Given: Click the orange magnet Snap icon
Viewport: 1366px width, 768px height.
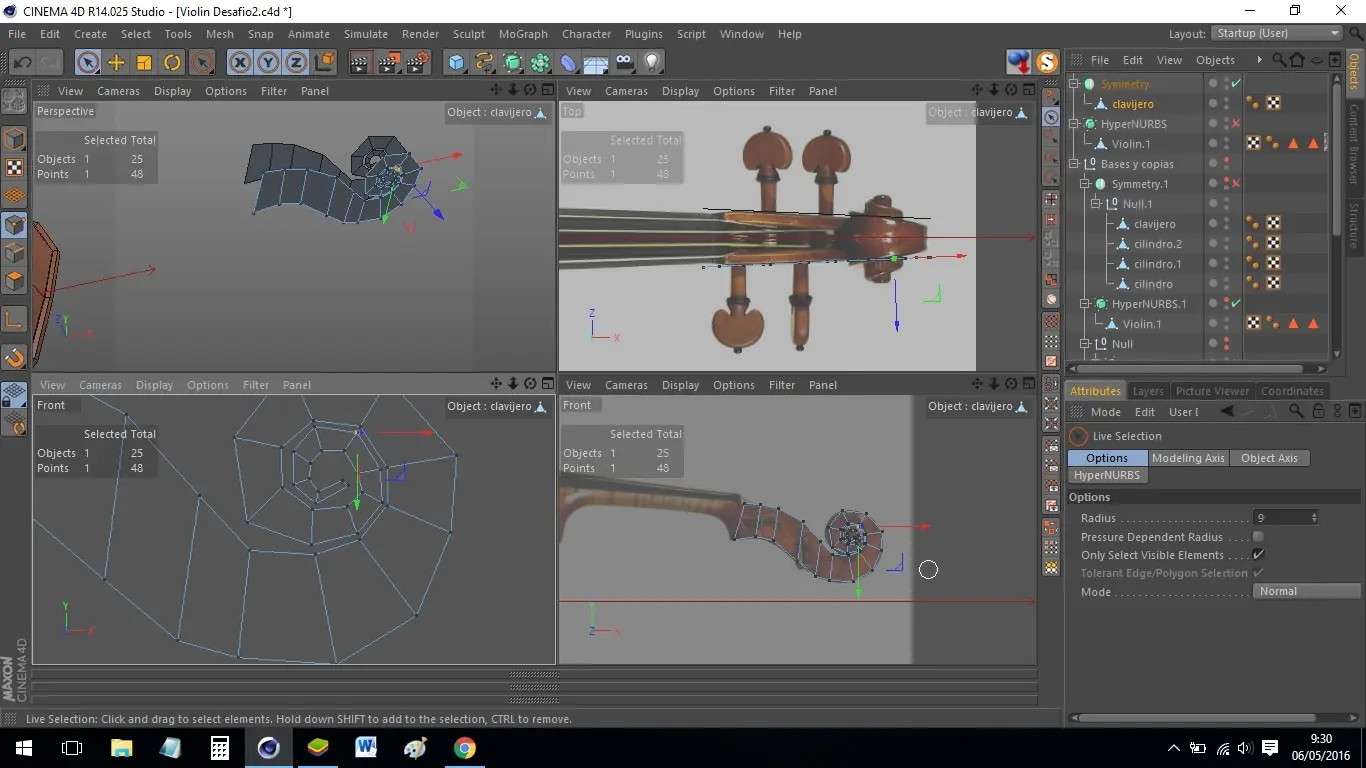Looking at the screenshot, I should [14, 357].
